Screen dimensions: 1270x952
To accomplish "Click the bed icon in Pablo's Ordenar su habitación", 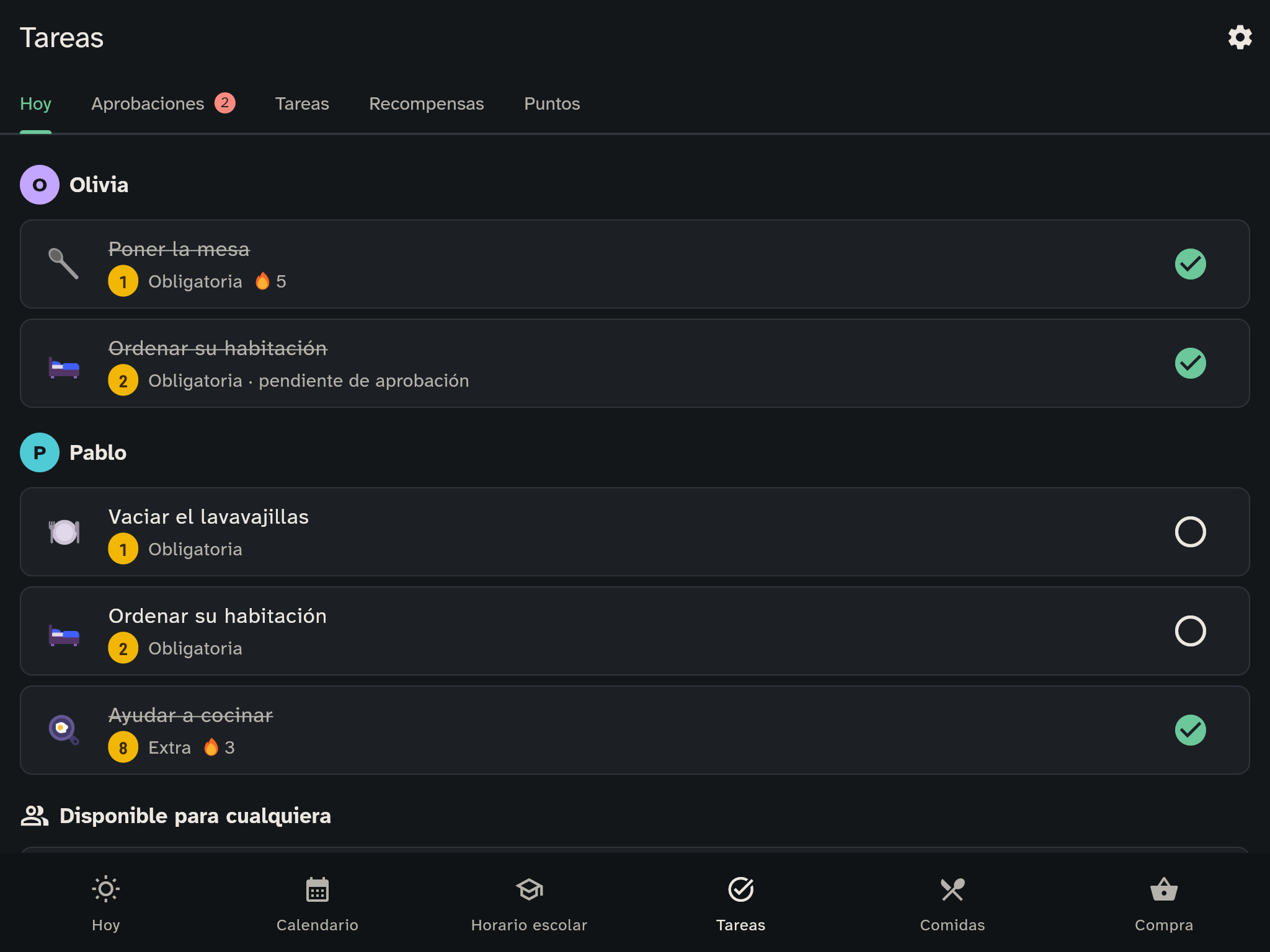I will coord(64,634).
